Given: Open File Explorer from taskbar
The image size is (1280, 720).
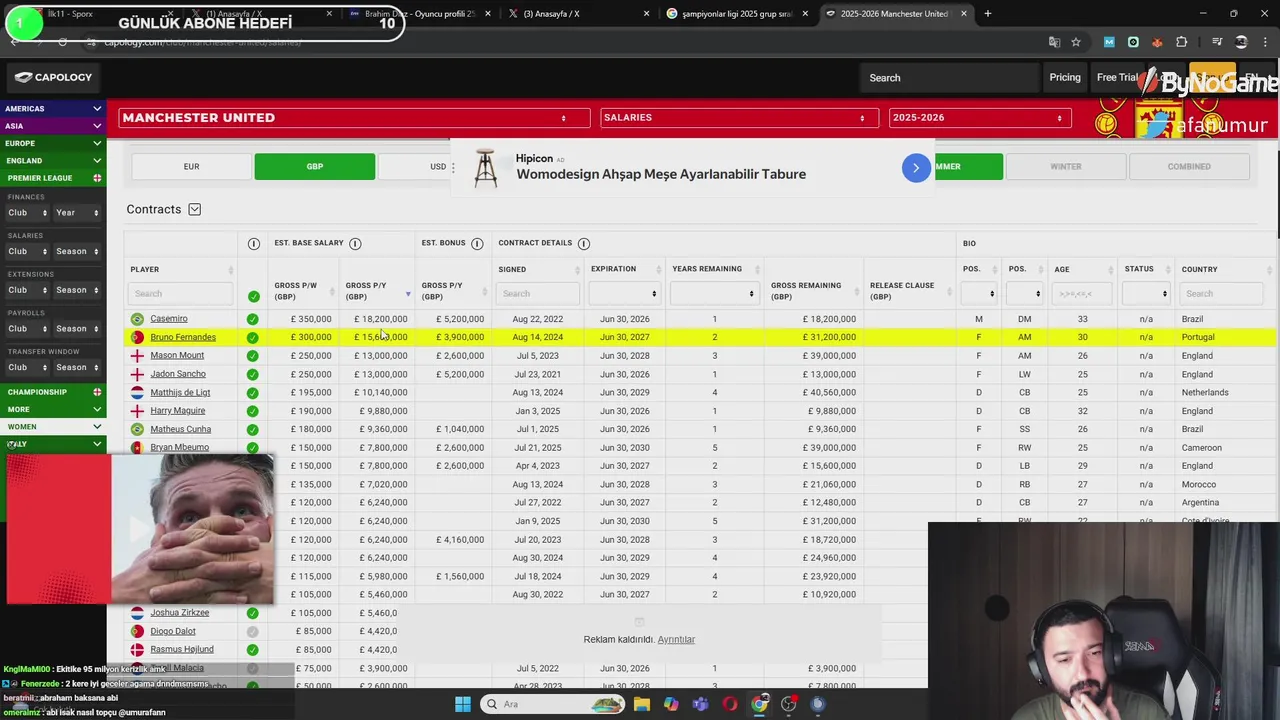Looking at the screenshot, I should 641,704.
